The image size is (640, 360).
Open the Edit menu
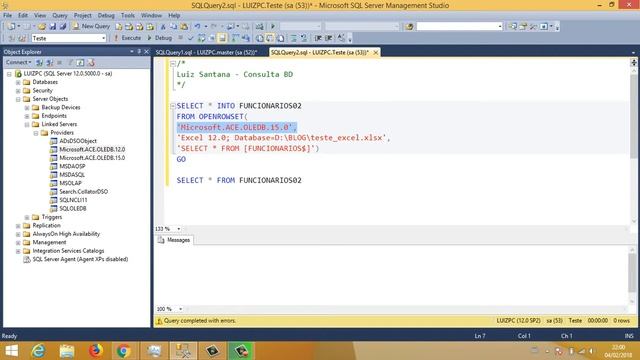(x=23, y=15)
